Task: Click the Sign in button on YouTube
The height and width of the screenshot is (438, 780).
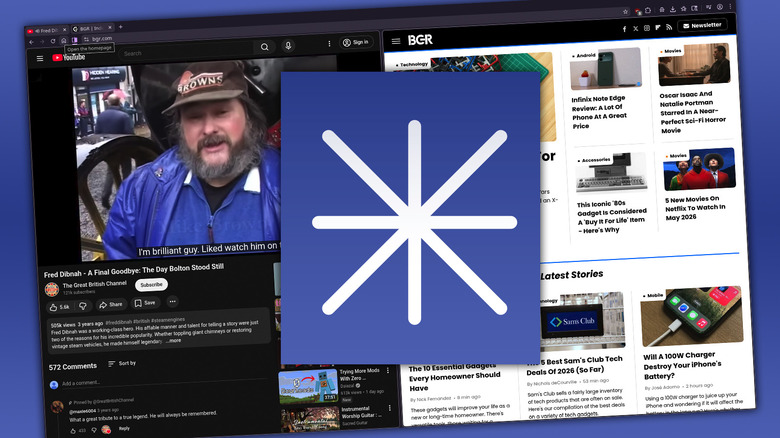Action: click(x=356, y=42)
